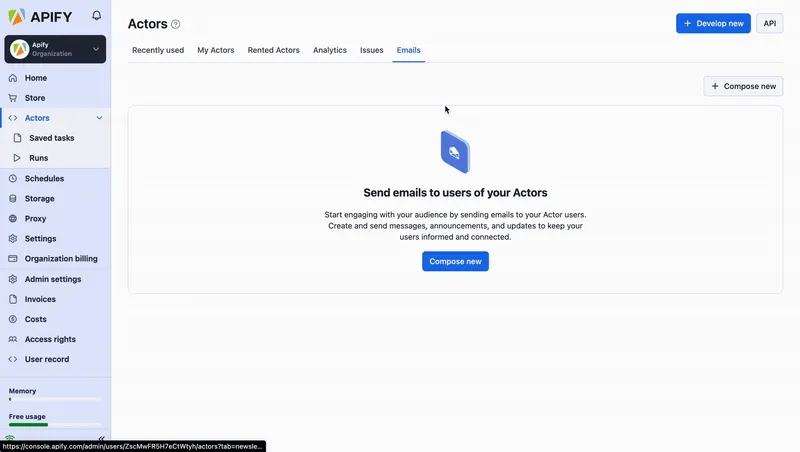This screenshot has width=800, height=452.
Task: Click the Develop new button
Action: click(x=713, y=23)
